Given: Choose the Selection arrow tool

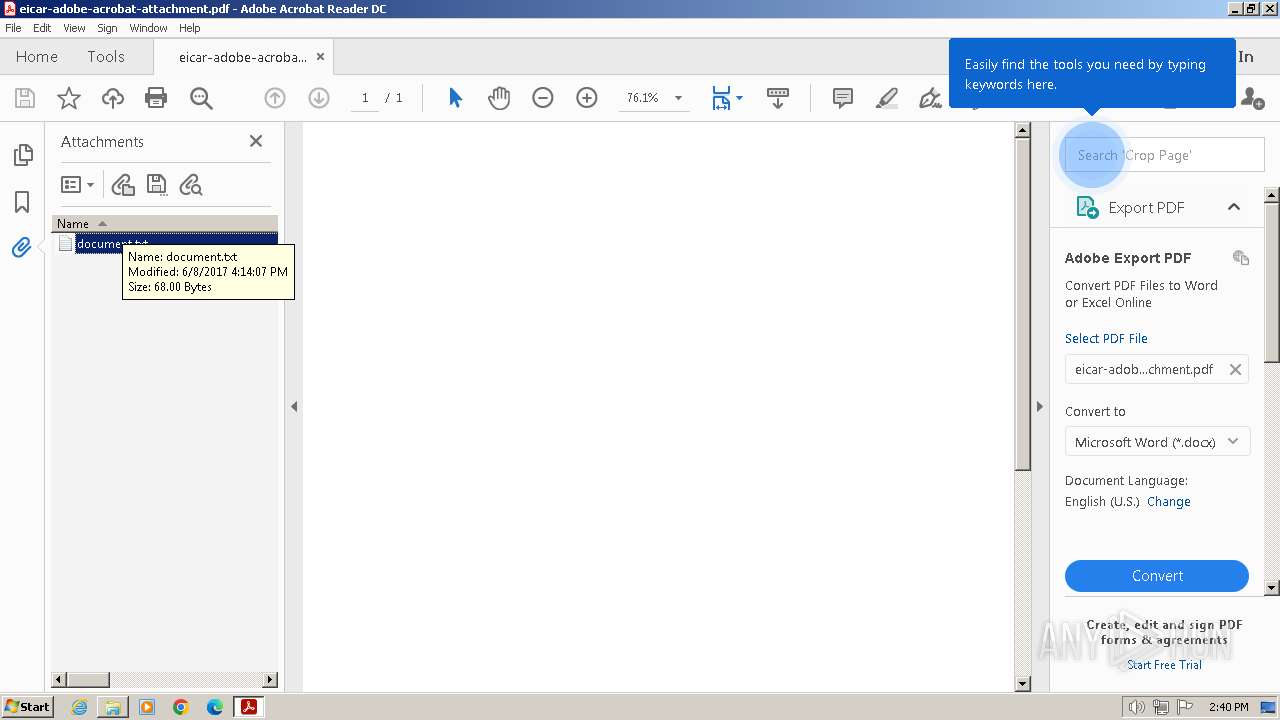Looking at the screenshot, I should 456,98.
